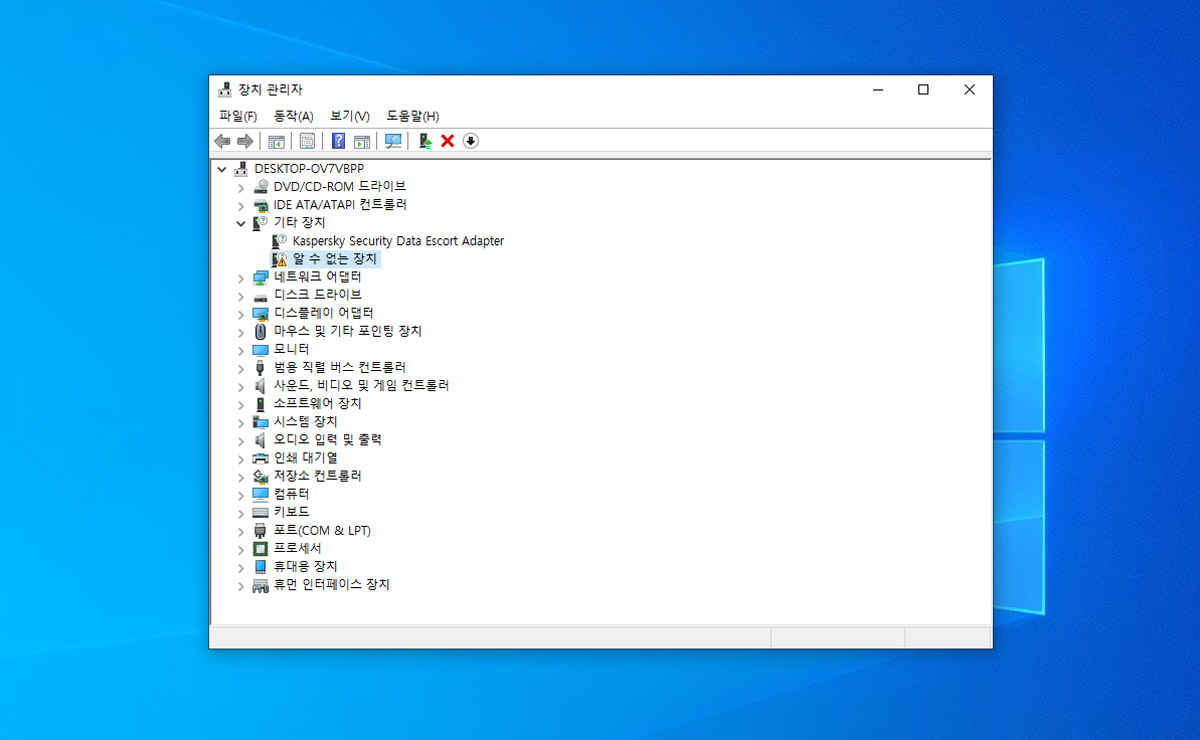The width and height of the screenshot is (1200, 740).
Task: Click the 디스플레이 어댑터 icon
Action: pos(261,313)
